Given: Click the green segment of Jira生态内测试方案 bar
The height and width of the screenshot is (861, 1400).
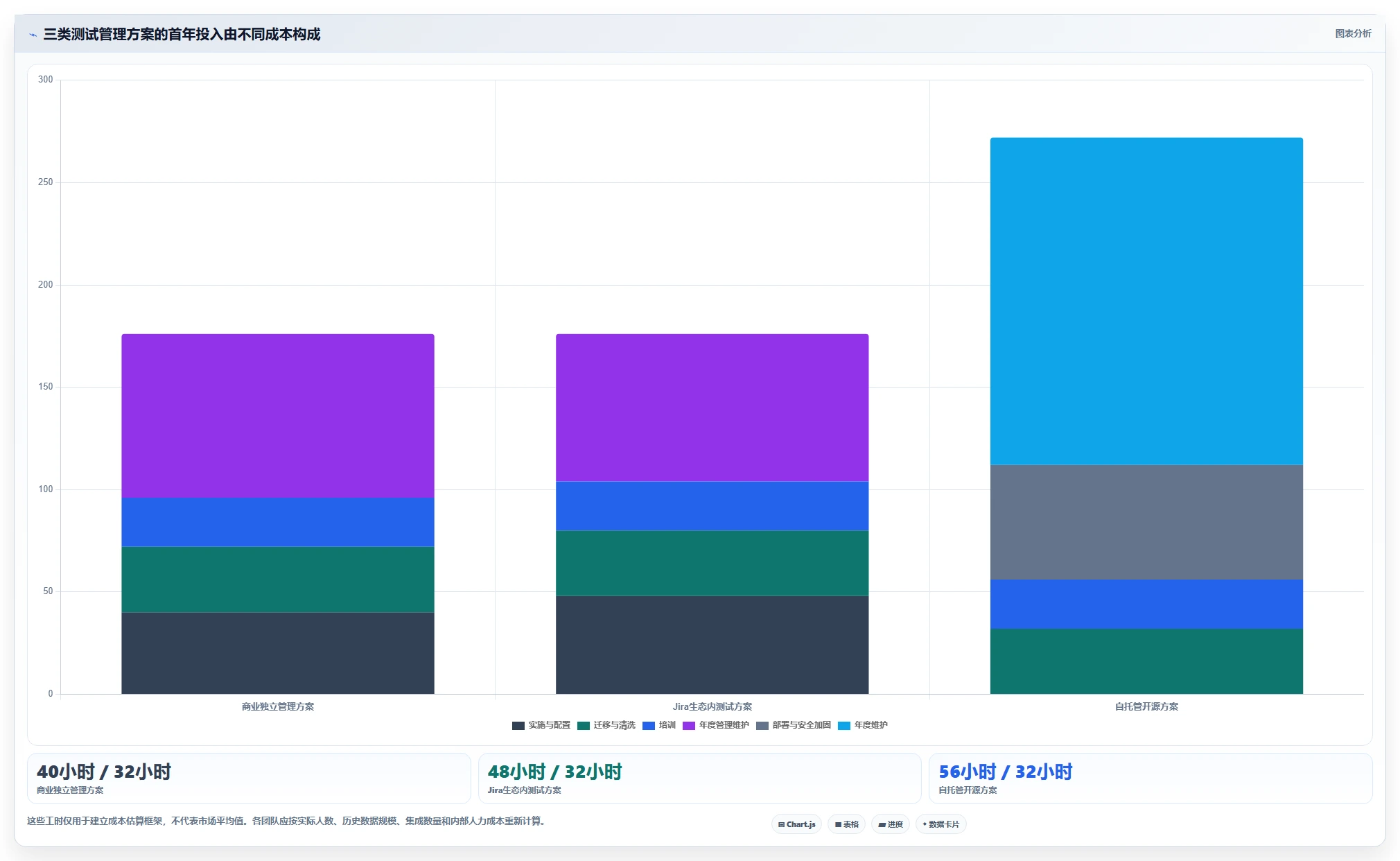Looking at the screenshot, I should 712,563.
